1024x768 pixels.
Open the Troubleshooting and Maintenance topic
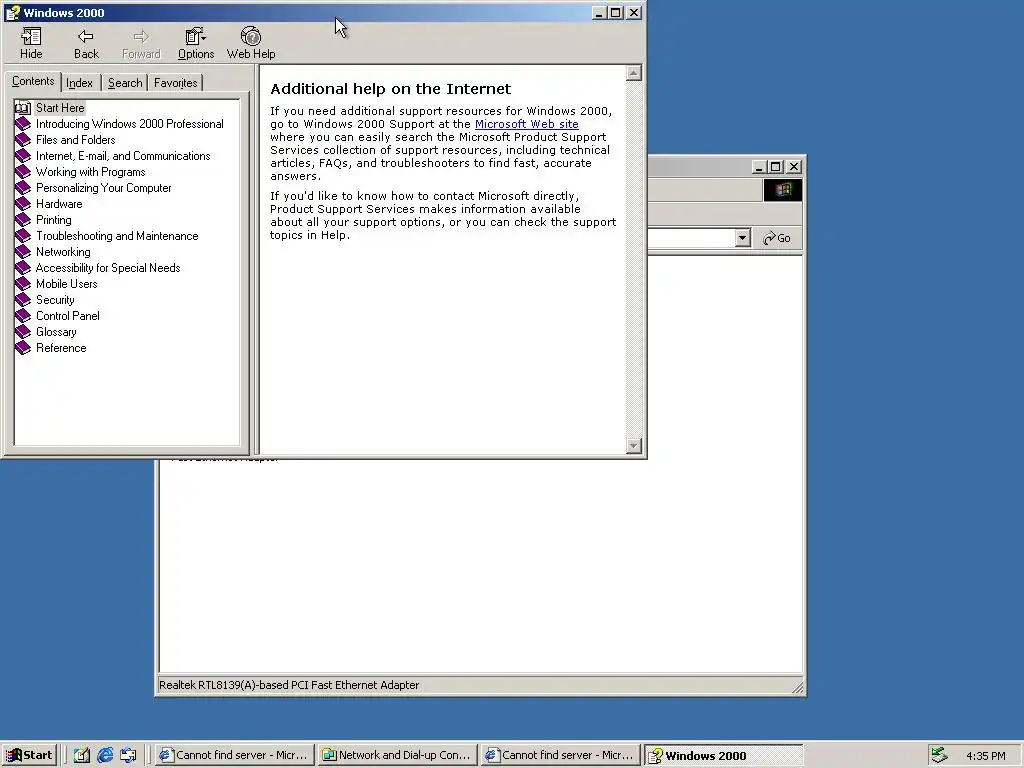pyautogui.click(x=117, y=236)
